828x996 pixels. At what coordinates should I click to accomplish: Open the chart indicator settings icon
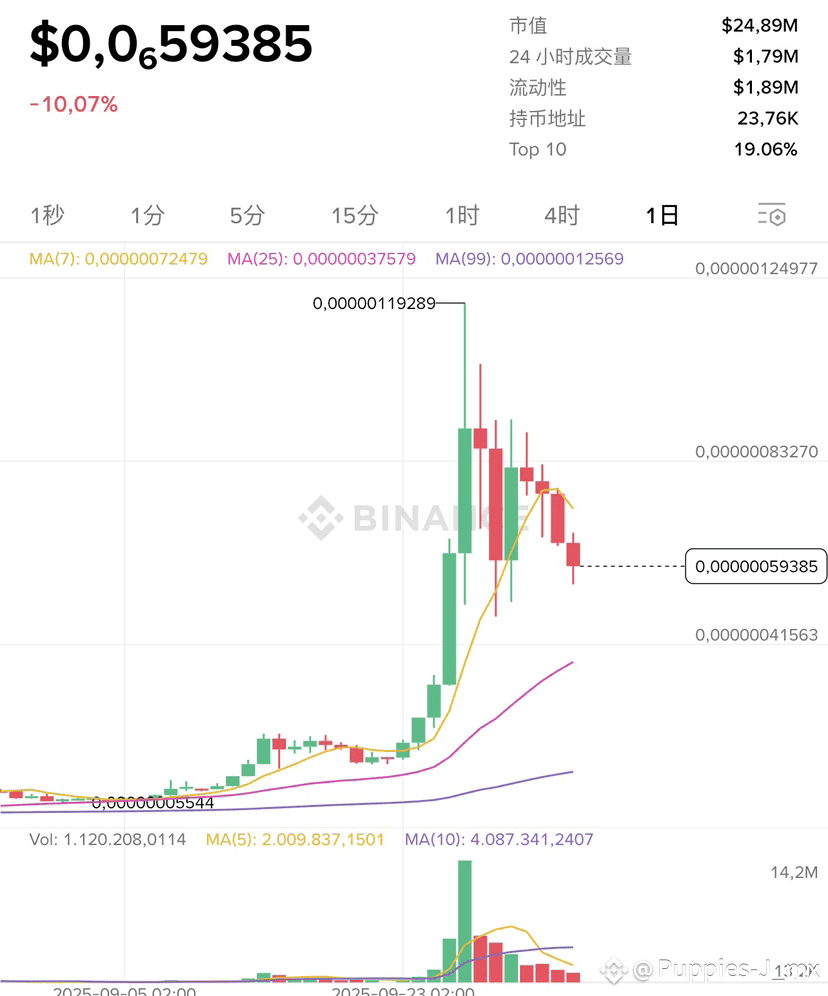tap(771, 215)
